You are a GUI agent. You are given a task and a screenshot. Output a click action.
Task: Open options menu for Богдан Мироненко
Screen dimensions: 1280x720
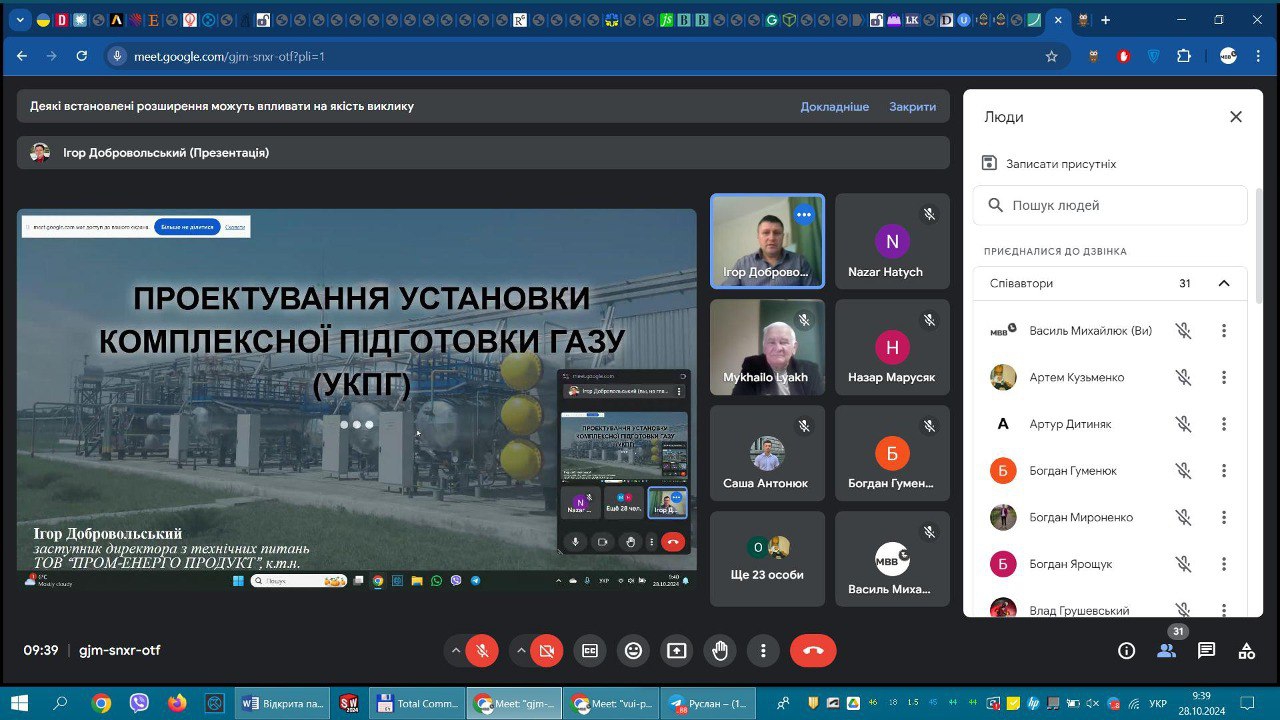pyautogui.click(x=1224, y=517)
